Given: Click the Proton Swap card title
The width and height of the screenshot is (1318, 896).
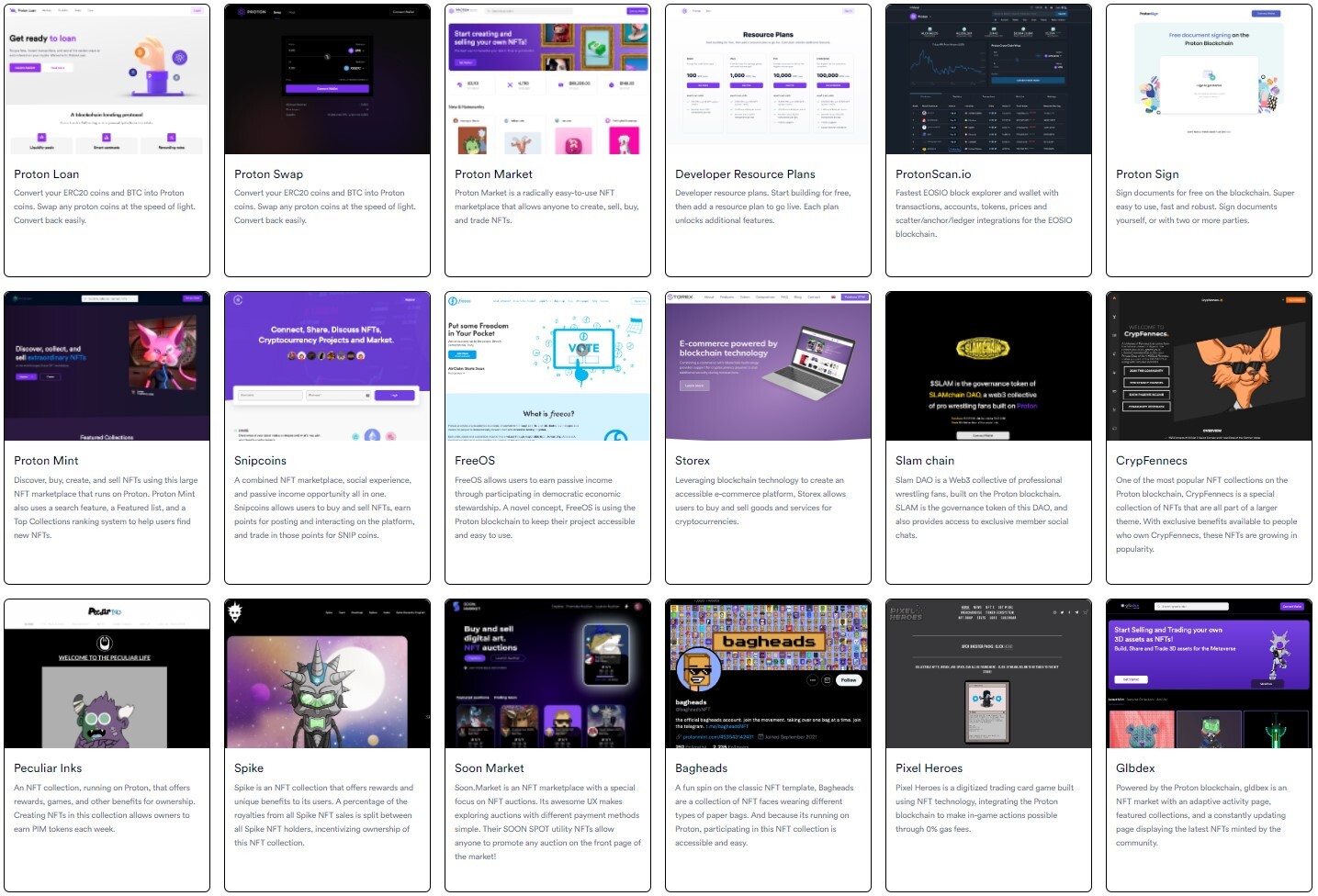Looking at the screenshot, I should (x=268, y=174).
